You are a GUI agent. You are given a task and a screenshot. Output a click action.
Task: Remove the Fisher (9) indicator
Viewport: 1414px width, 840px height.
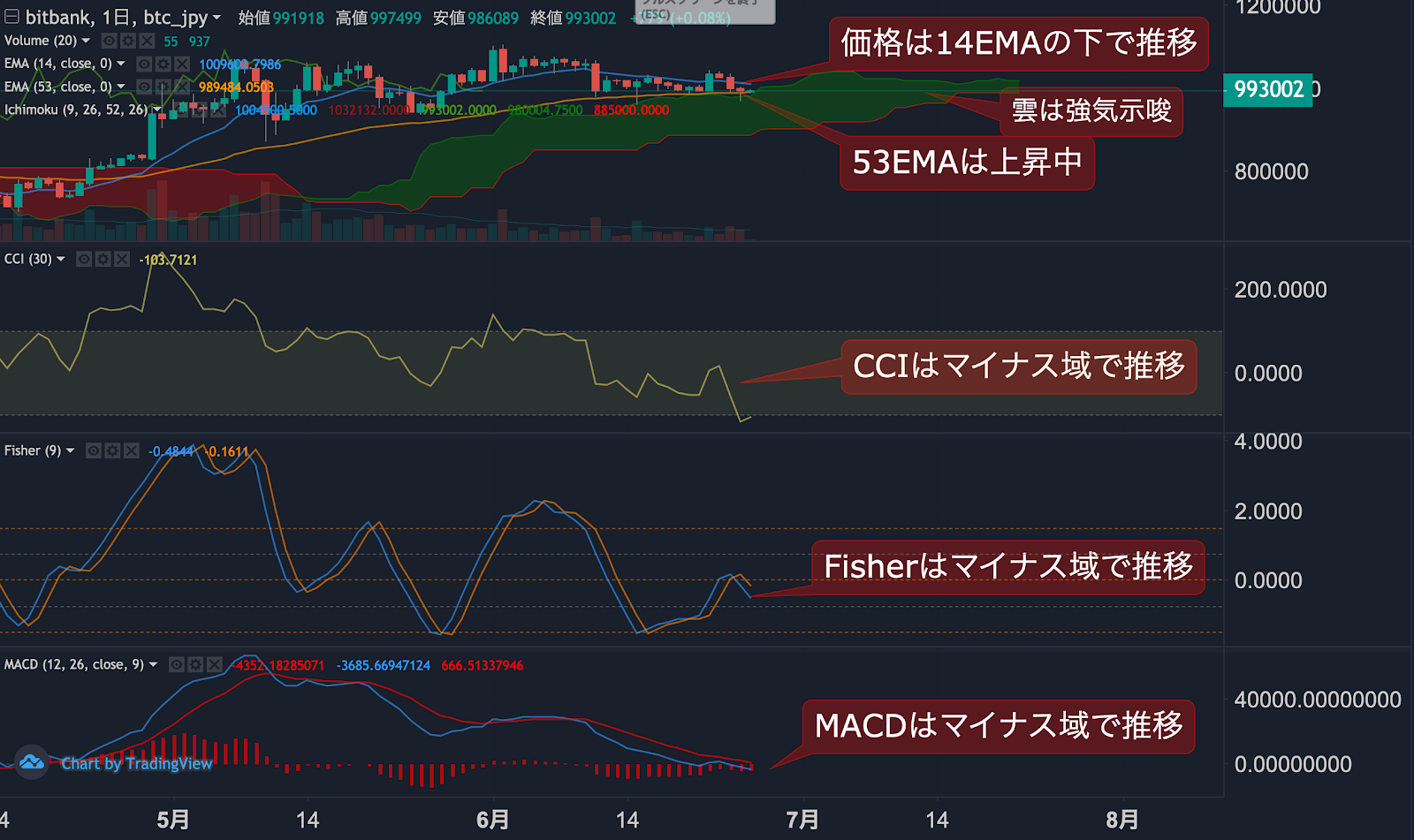132,450
